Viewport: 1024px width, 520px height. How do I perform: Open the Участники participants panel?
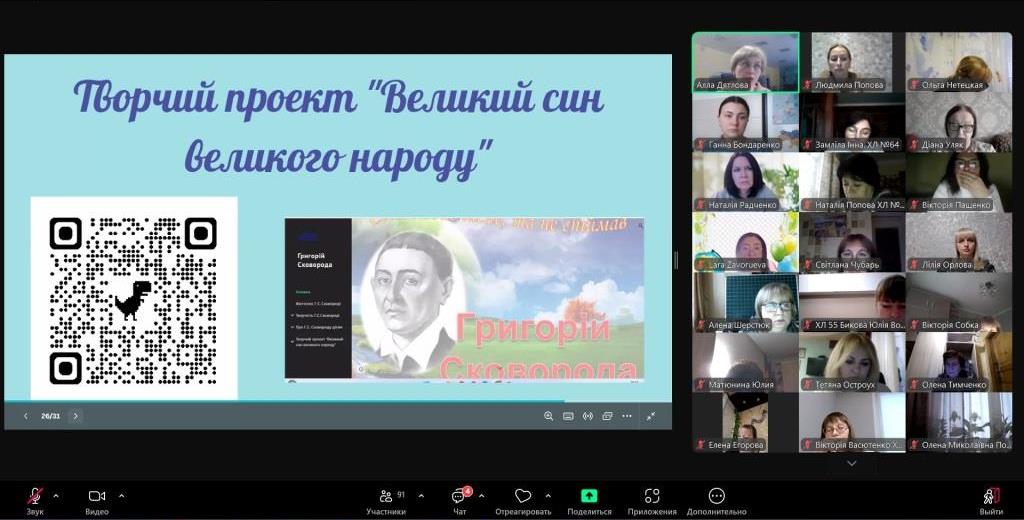coord(387,501)
